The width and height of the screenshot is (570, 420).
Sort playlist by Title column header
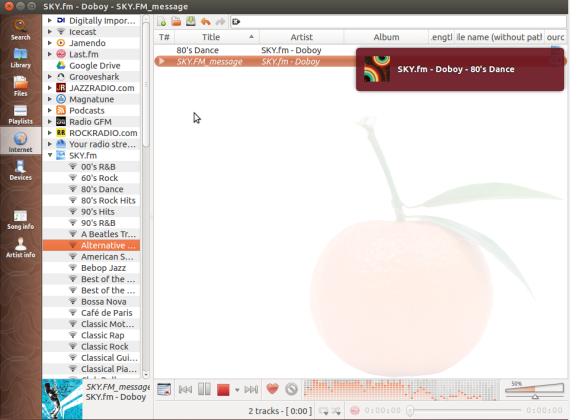click(217, 37)
